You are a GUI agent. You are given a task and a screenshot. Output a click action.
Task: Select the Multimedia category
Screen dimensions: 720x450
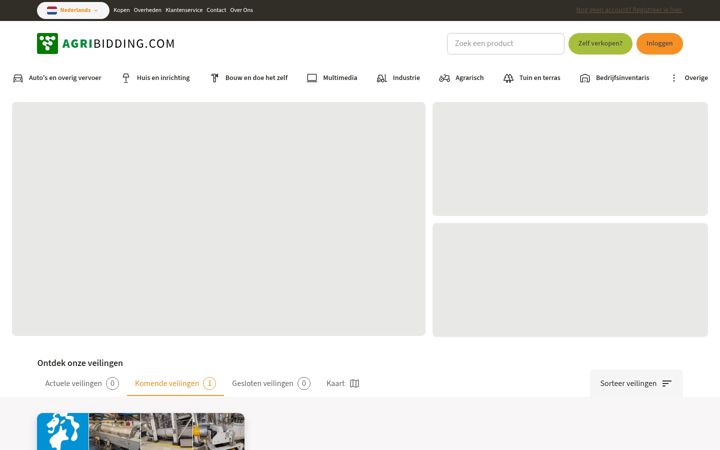click(x=332, y=78)
